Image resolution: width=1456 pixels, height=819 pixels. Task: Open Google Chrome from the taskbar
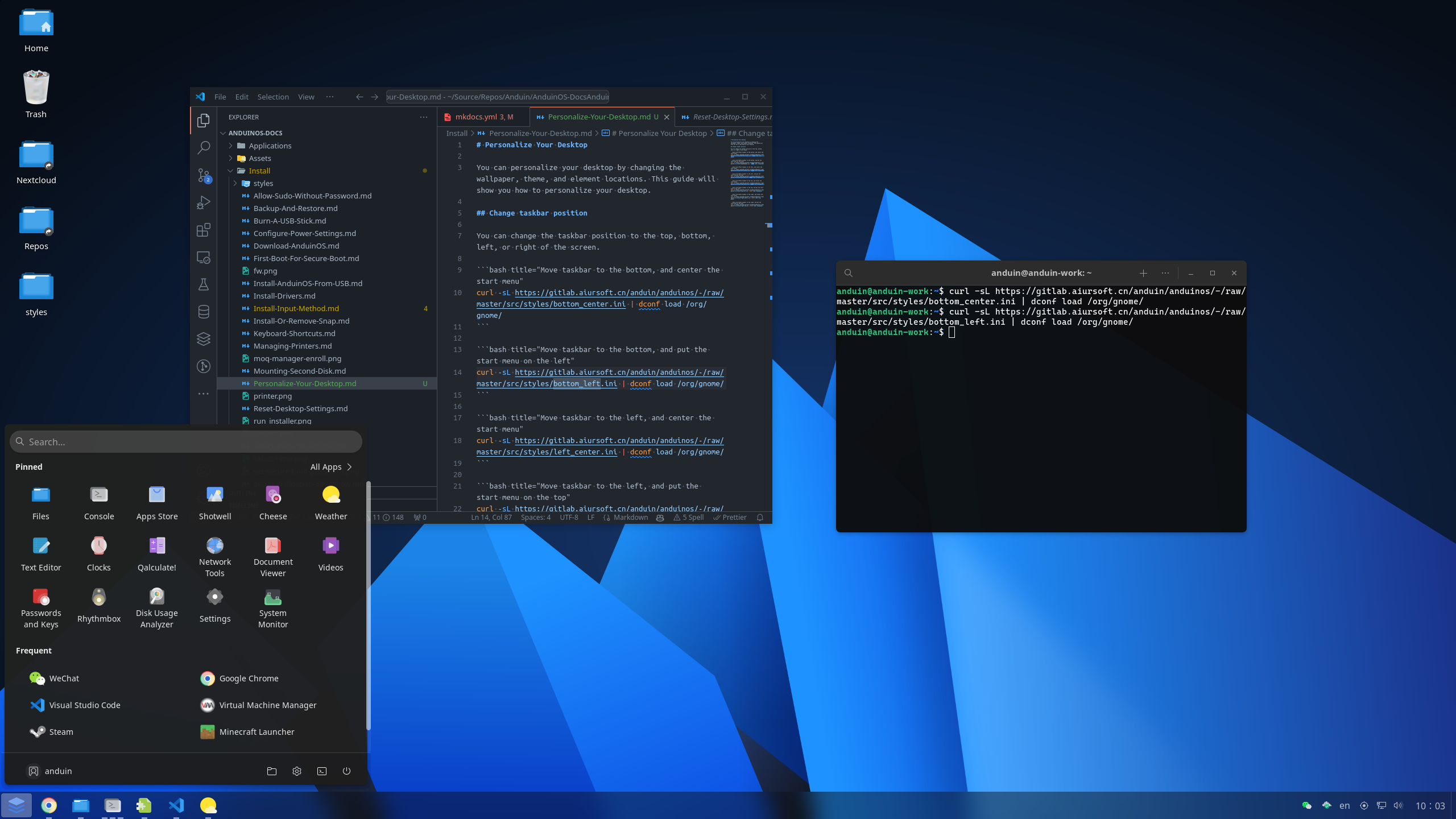tap(49, 805)
